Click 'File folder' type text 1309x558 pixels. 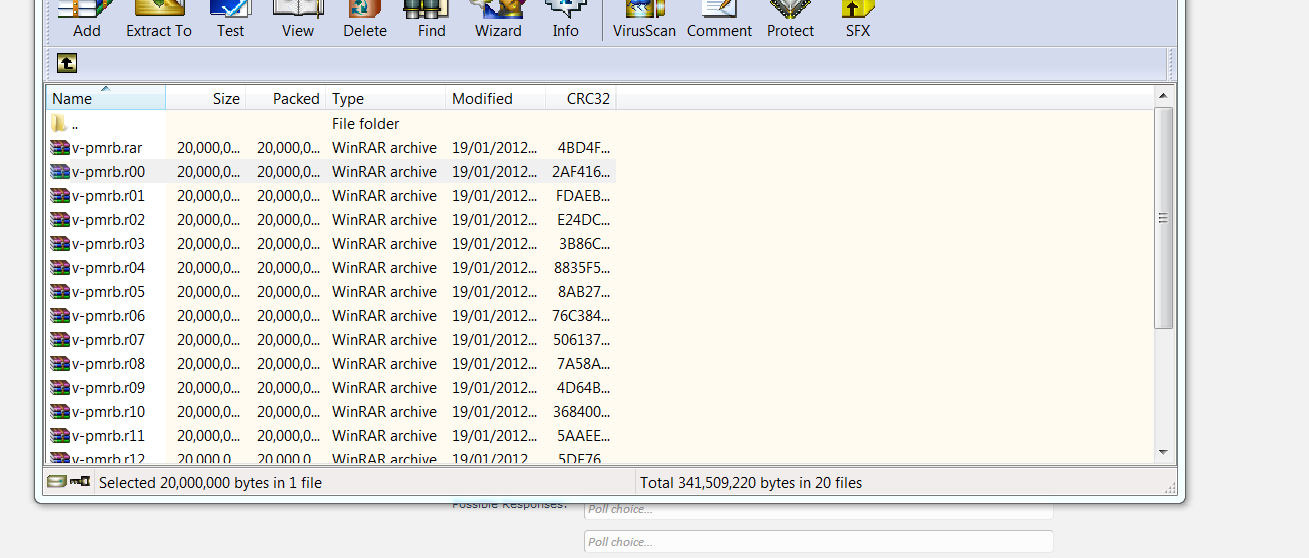pyautogui.click(x=365, y=124)
